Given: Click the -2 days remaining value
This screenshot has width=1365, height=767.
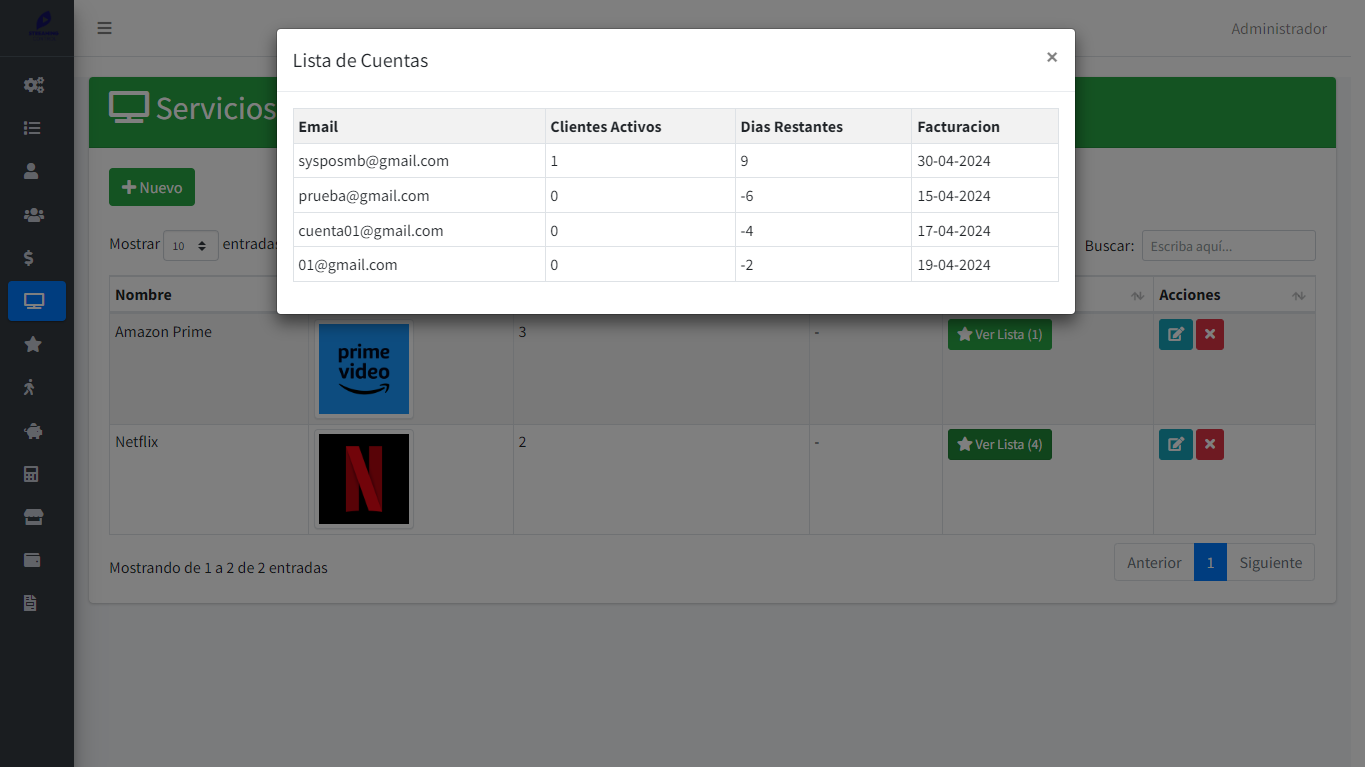Looking at the screenshot, I should click(x=747, y=265).
